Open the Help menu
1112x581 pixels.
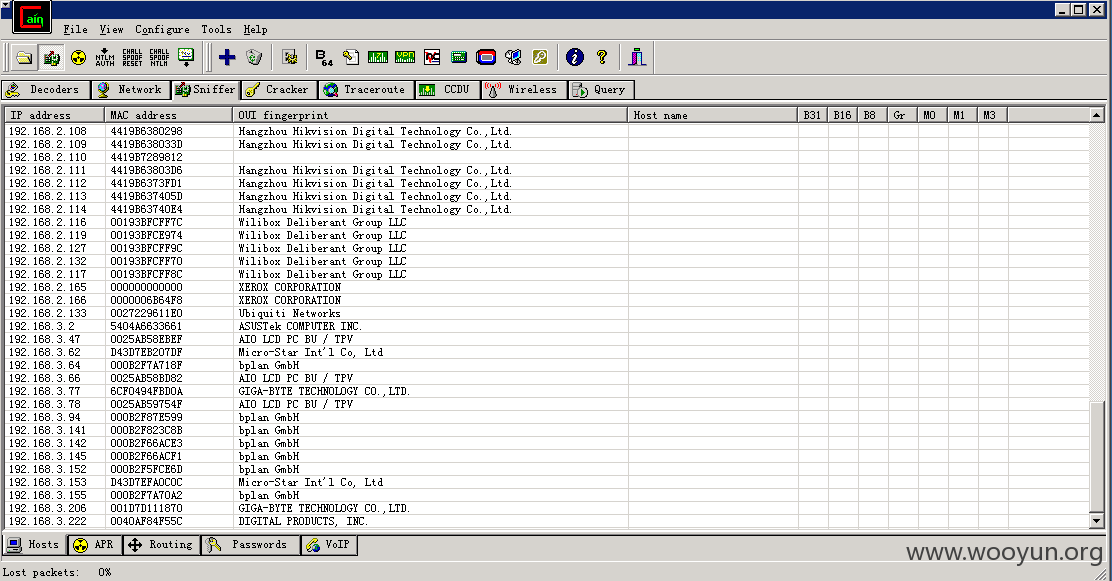point(255,29)
